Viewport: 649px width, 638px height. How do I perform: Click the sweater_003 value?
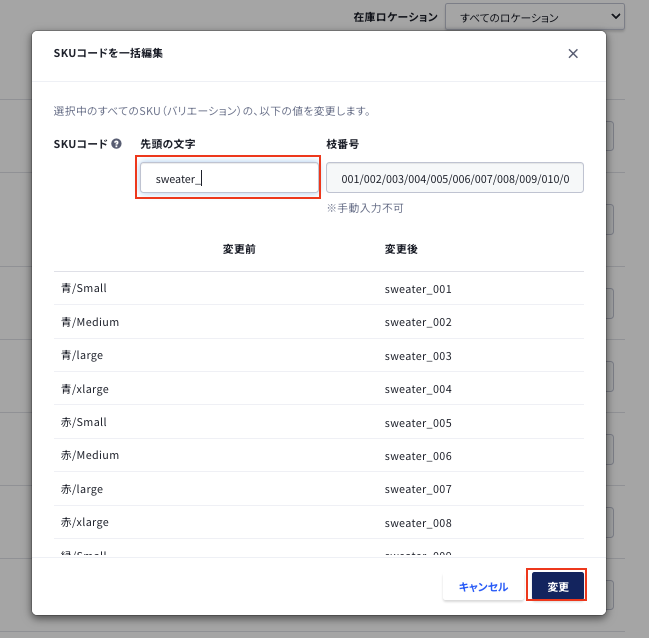tap(418, 356)
